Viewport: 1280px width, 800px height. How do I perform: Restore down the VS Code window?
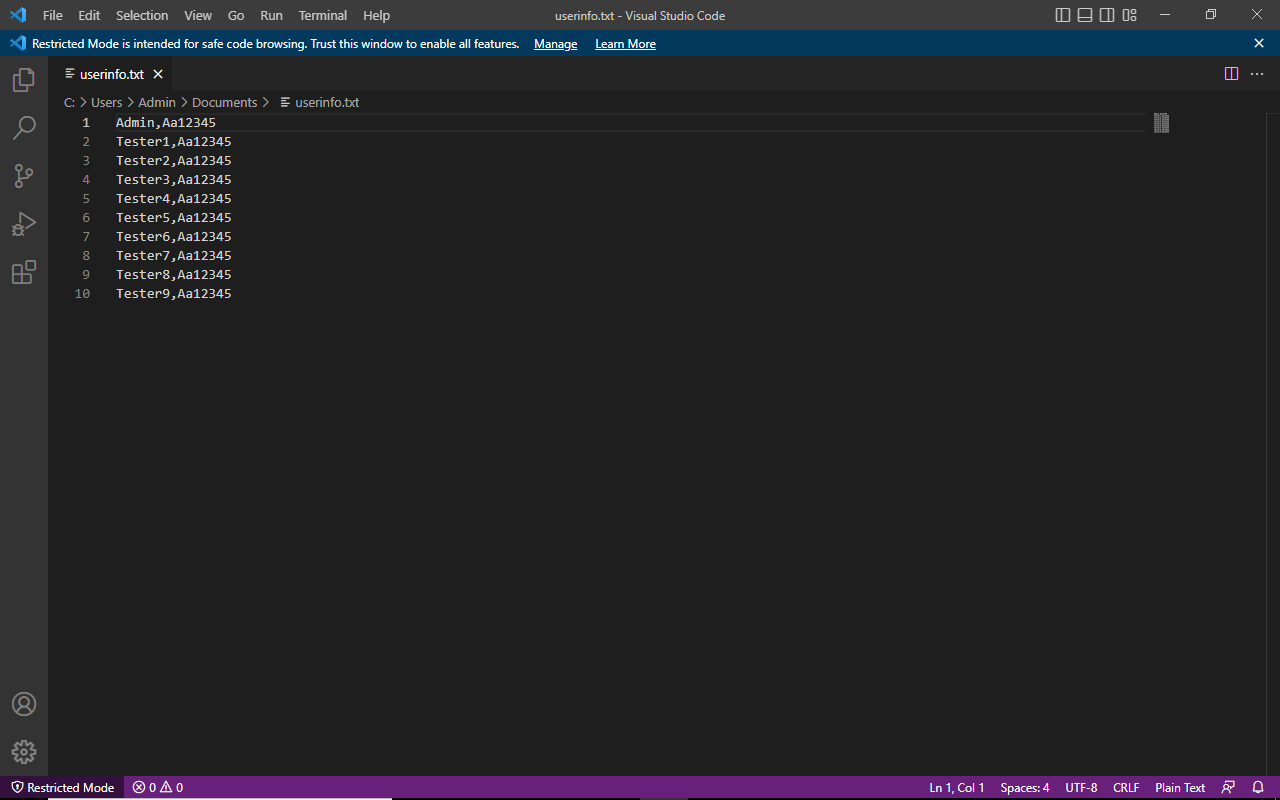coord(1211,15)
